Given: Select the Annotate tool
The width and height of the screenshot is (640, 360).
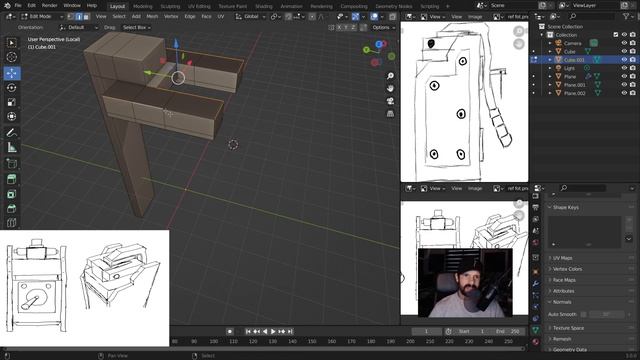Looking at the screenshot, I should click(11, 133).
